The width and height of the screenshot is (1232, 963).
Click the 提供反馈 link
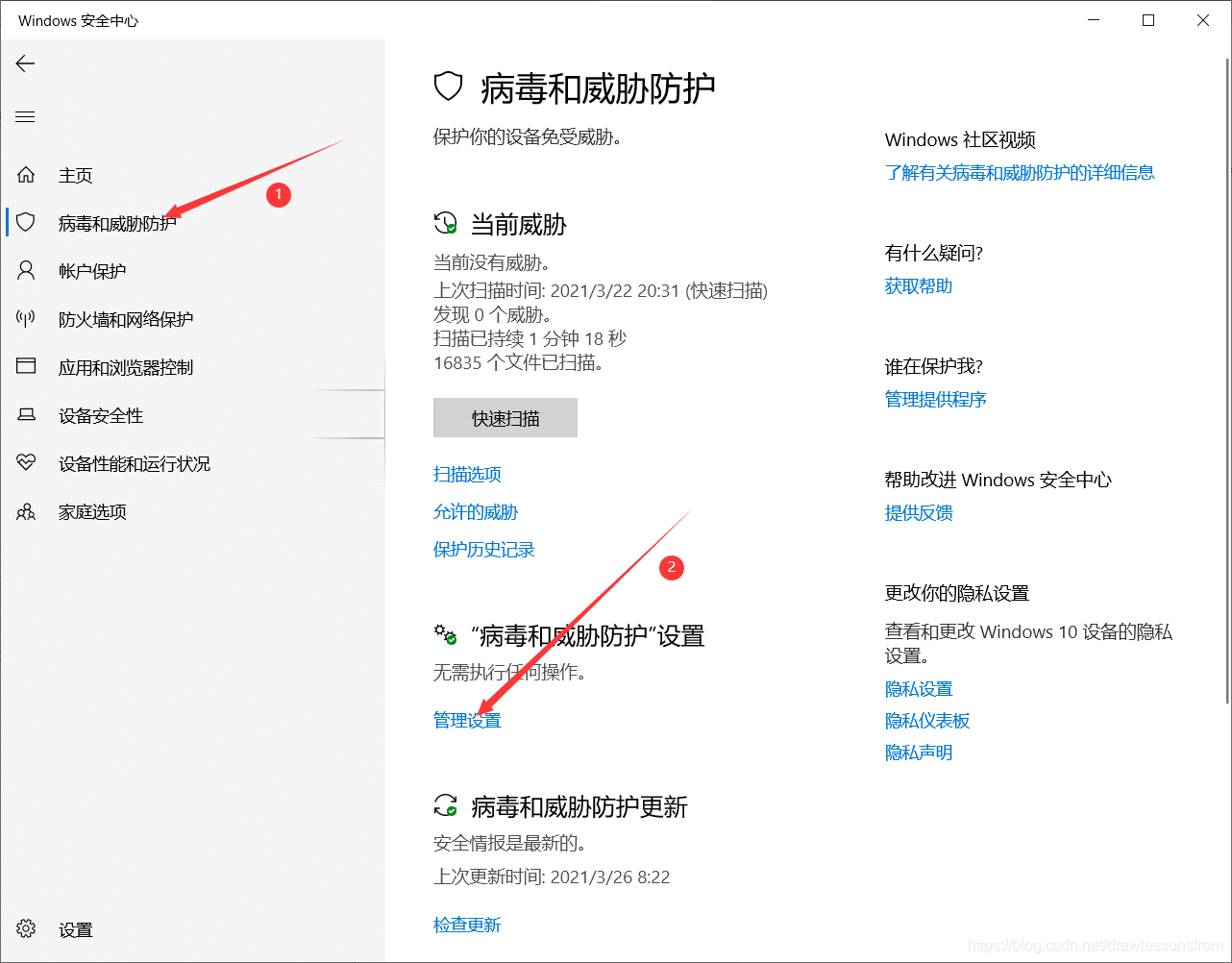(x=919, y=512)
